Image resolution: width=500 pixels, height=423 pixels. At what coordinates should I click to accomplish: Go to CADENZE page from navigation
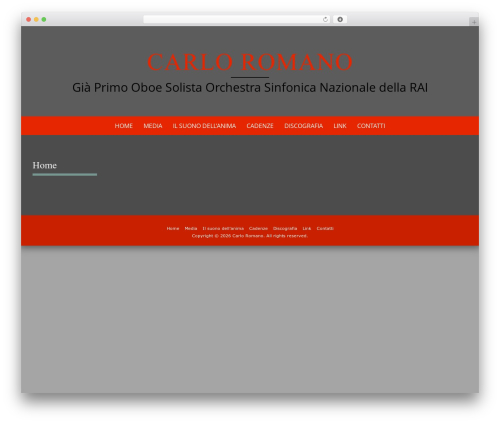coord(260,126)
